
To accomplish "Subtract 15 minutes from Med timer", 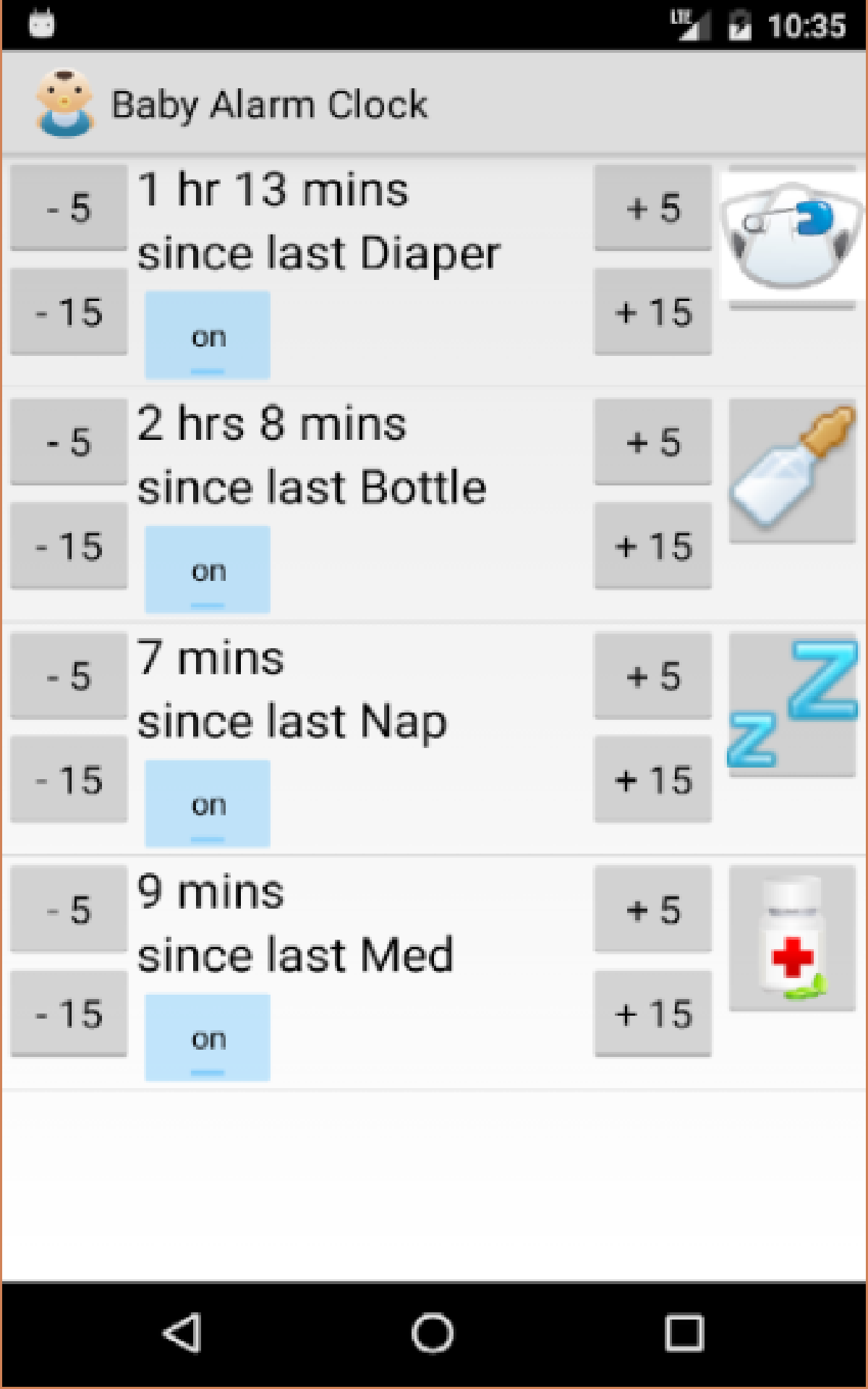I will click(69, 1014).
